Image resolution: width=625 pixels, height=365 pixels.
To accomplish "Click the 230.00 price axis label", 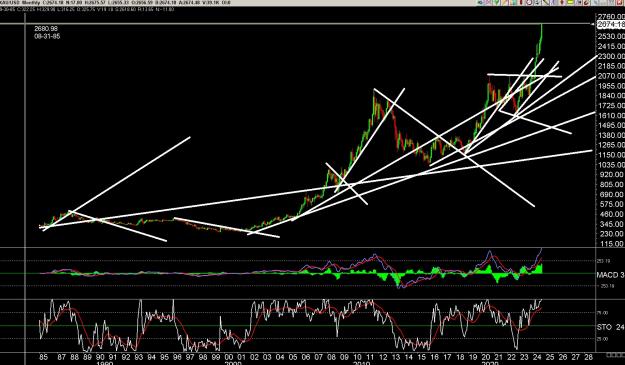I will coord(612,234).
